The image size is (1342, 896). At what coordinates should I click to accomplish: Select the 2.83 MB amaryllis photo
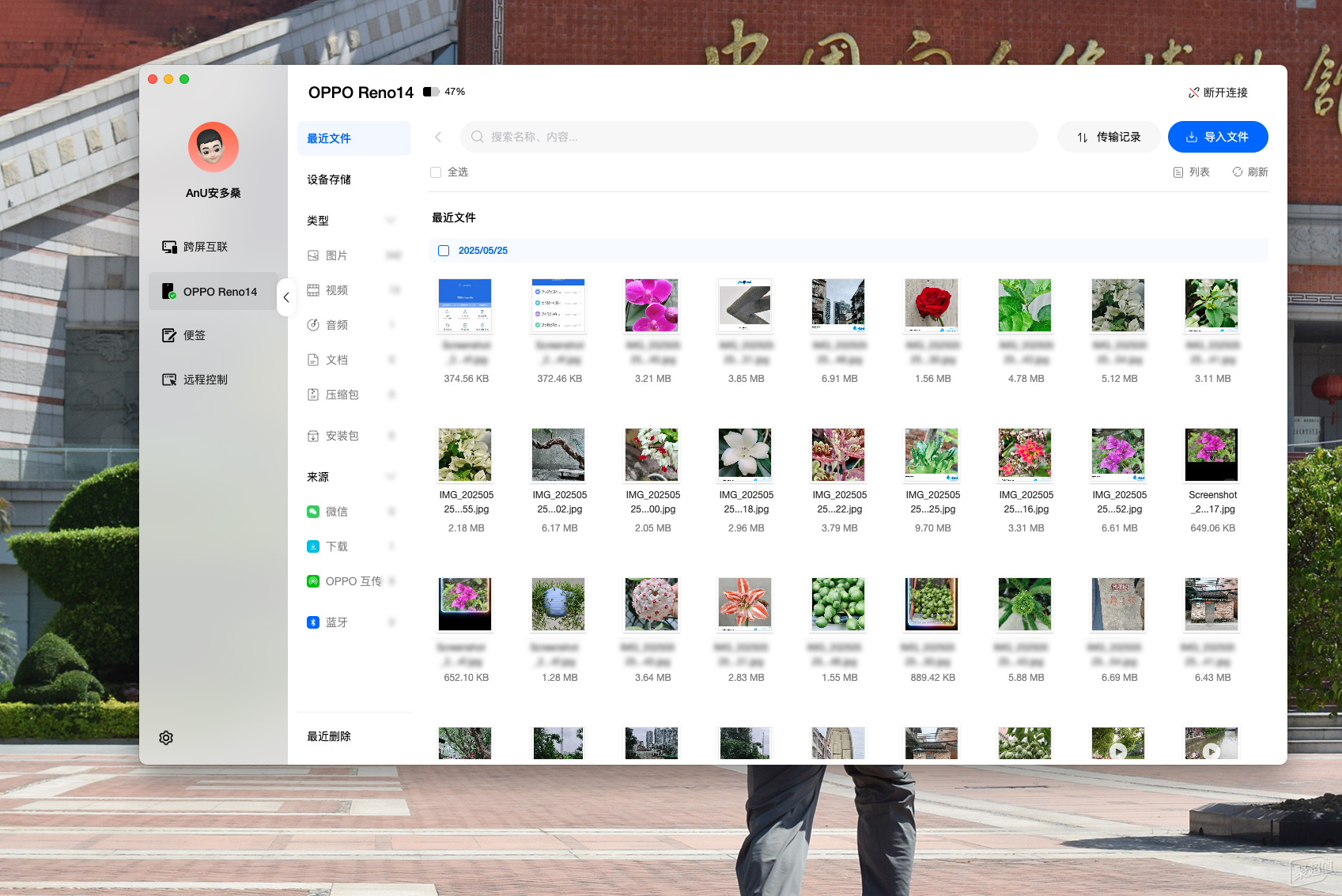[x=745, y=604]
